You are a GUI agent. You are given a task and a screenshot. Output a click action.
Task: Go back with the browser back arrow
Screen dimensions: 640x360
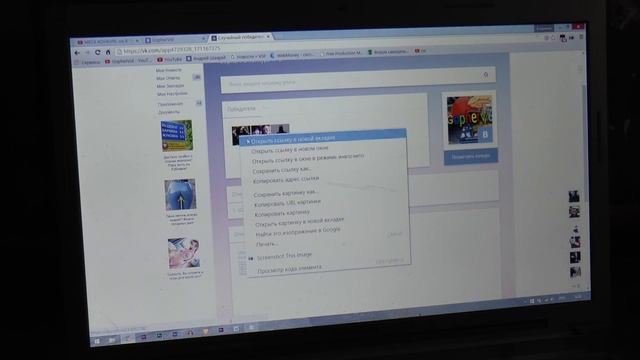(x=77, y=53)
